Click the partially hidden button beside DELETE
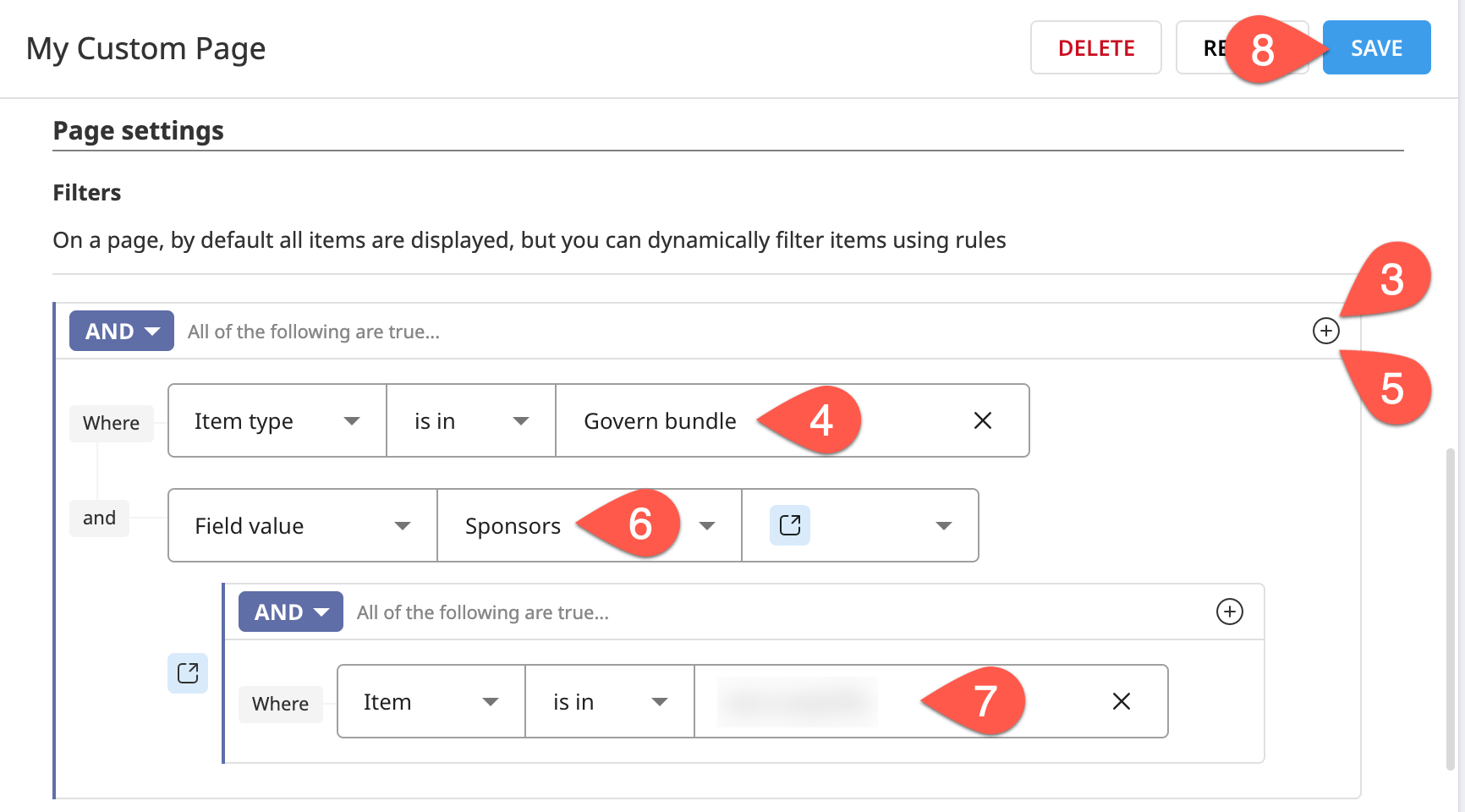The image size is (1465, 812). click(x=1224, y=47)
